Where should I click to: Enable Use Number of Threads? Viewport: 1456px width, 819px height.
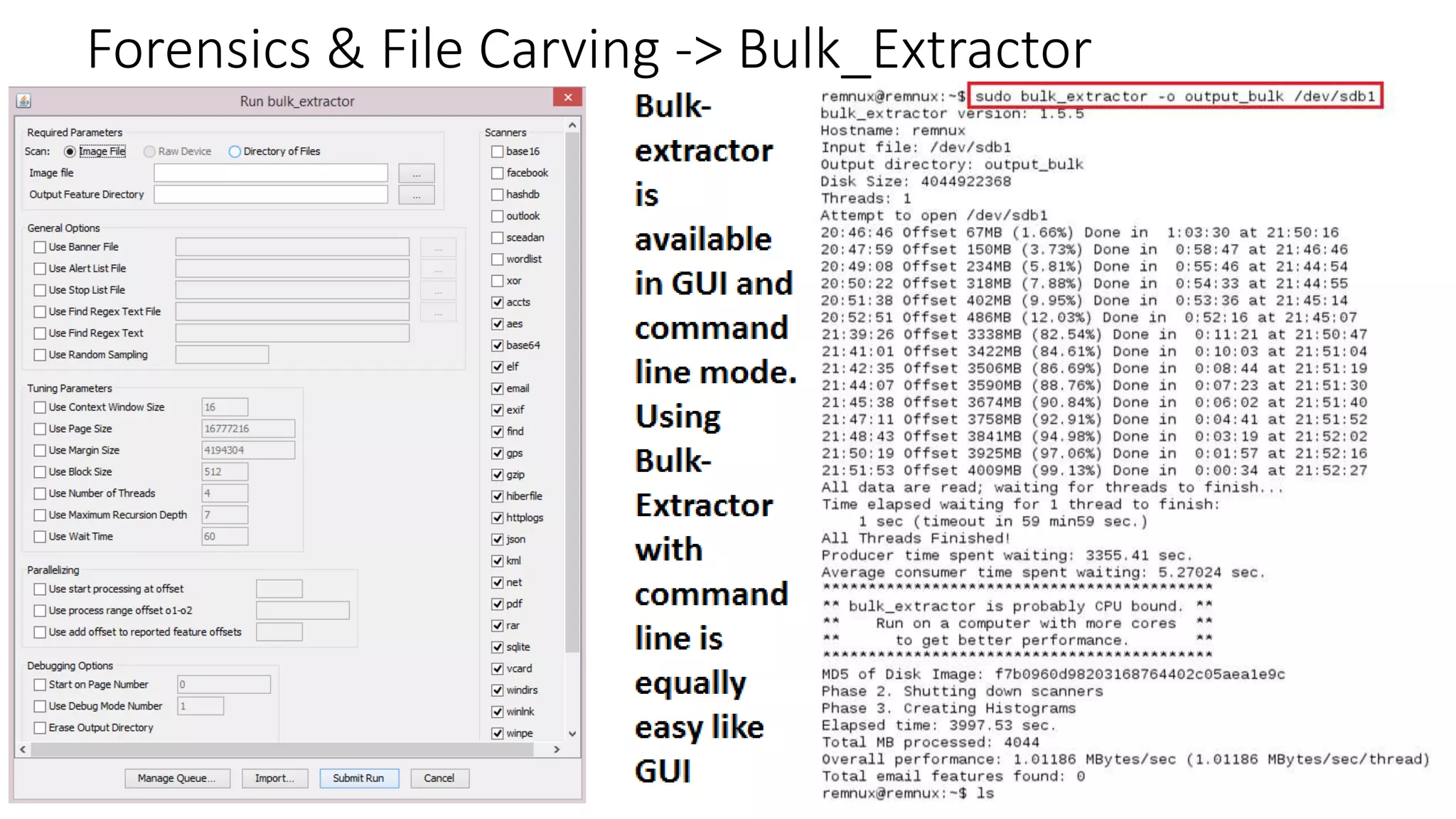click(40, 493)
